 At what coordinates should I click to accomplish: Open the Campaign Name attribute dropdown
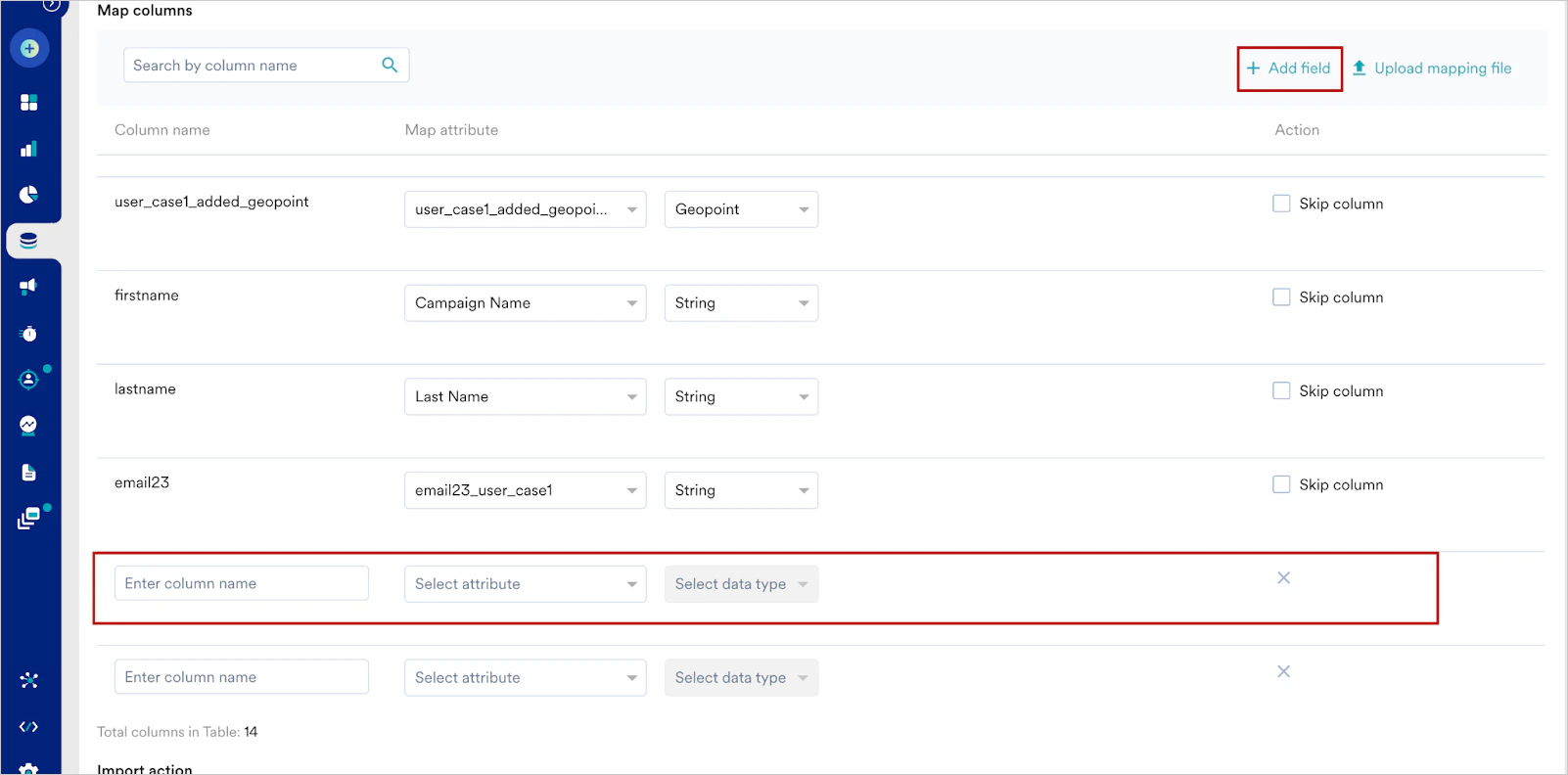[526, 303]
